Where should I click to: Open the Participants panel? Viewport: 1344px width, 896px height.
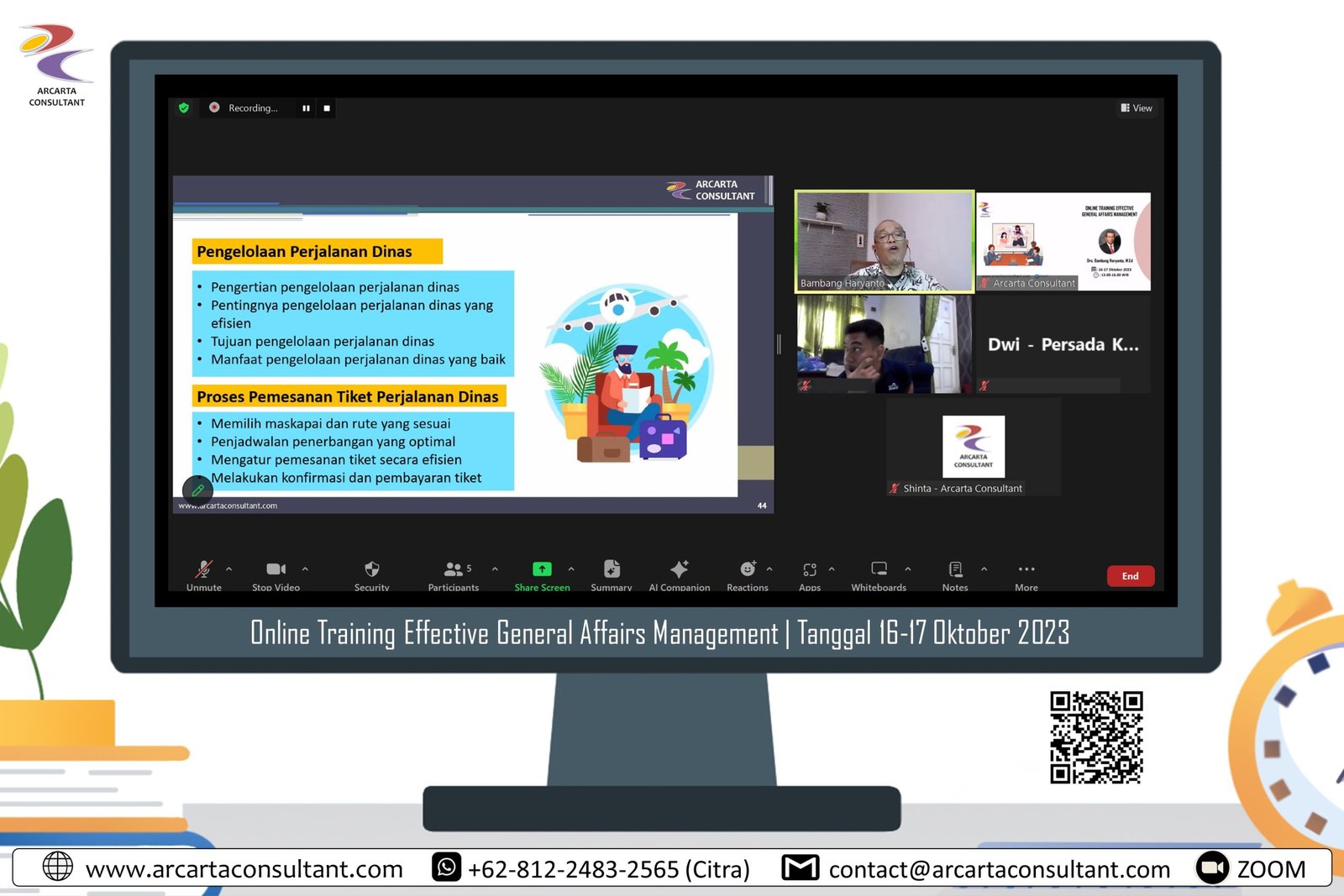[x=454, y=571]
